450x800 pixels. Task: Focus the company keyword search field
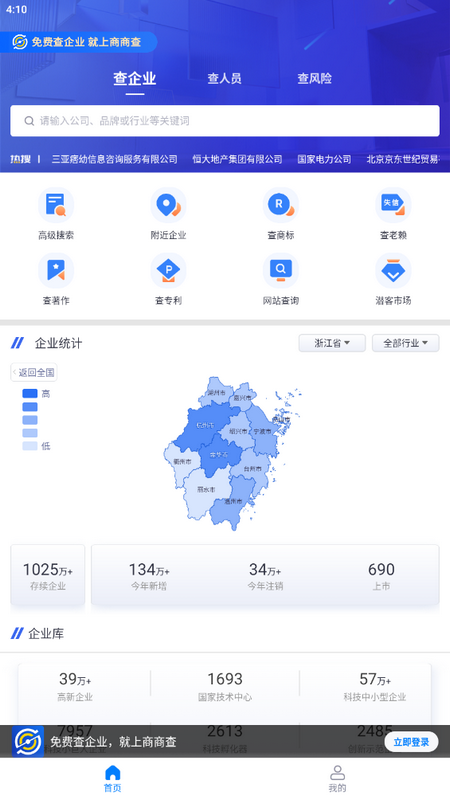point(225,121)
